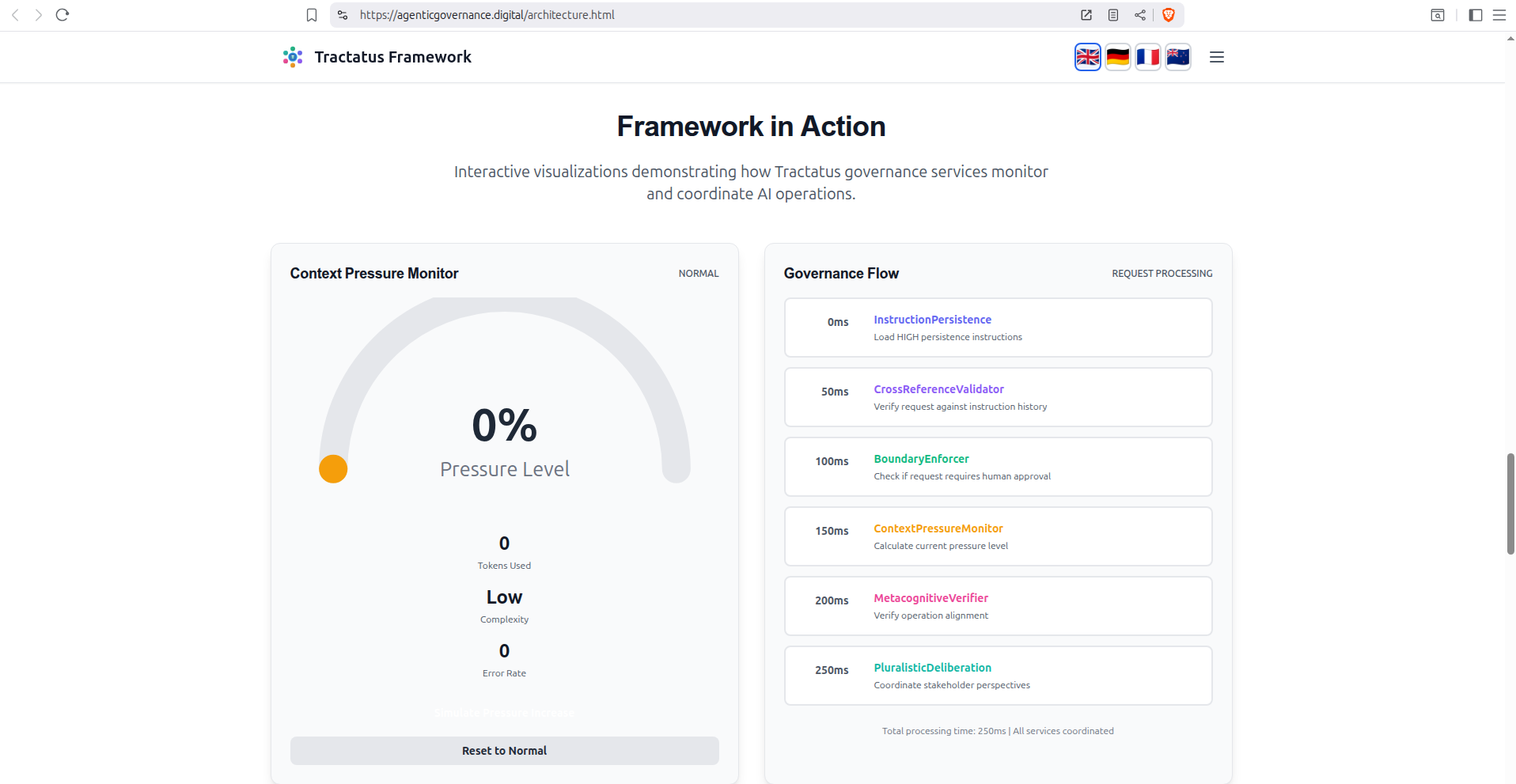Click the site settings icon beside URL
Viewport: 1516px width, 784px height.
pos(343,15)
